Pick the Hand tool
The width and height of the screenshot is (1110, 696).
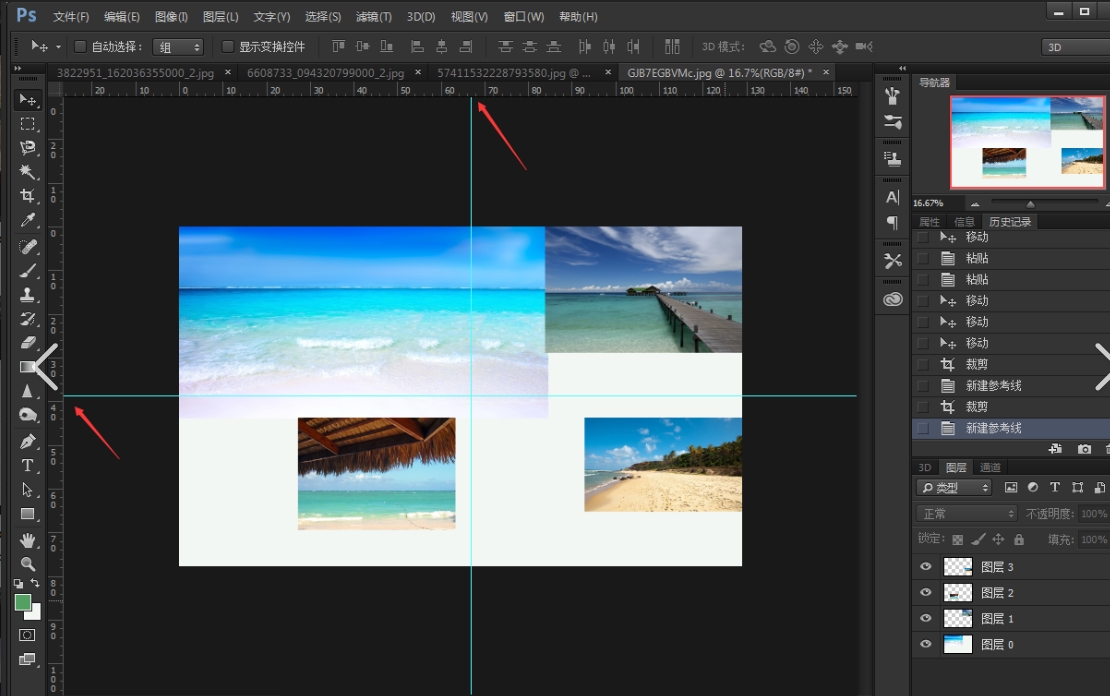[28, 540]
